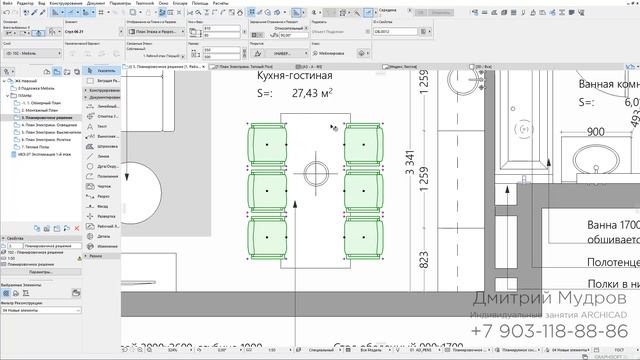Click the inject parameters syringe icon
640x360 pixels.
click(x=42, y=13)
